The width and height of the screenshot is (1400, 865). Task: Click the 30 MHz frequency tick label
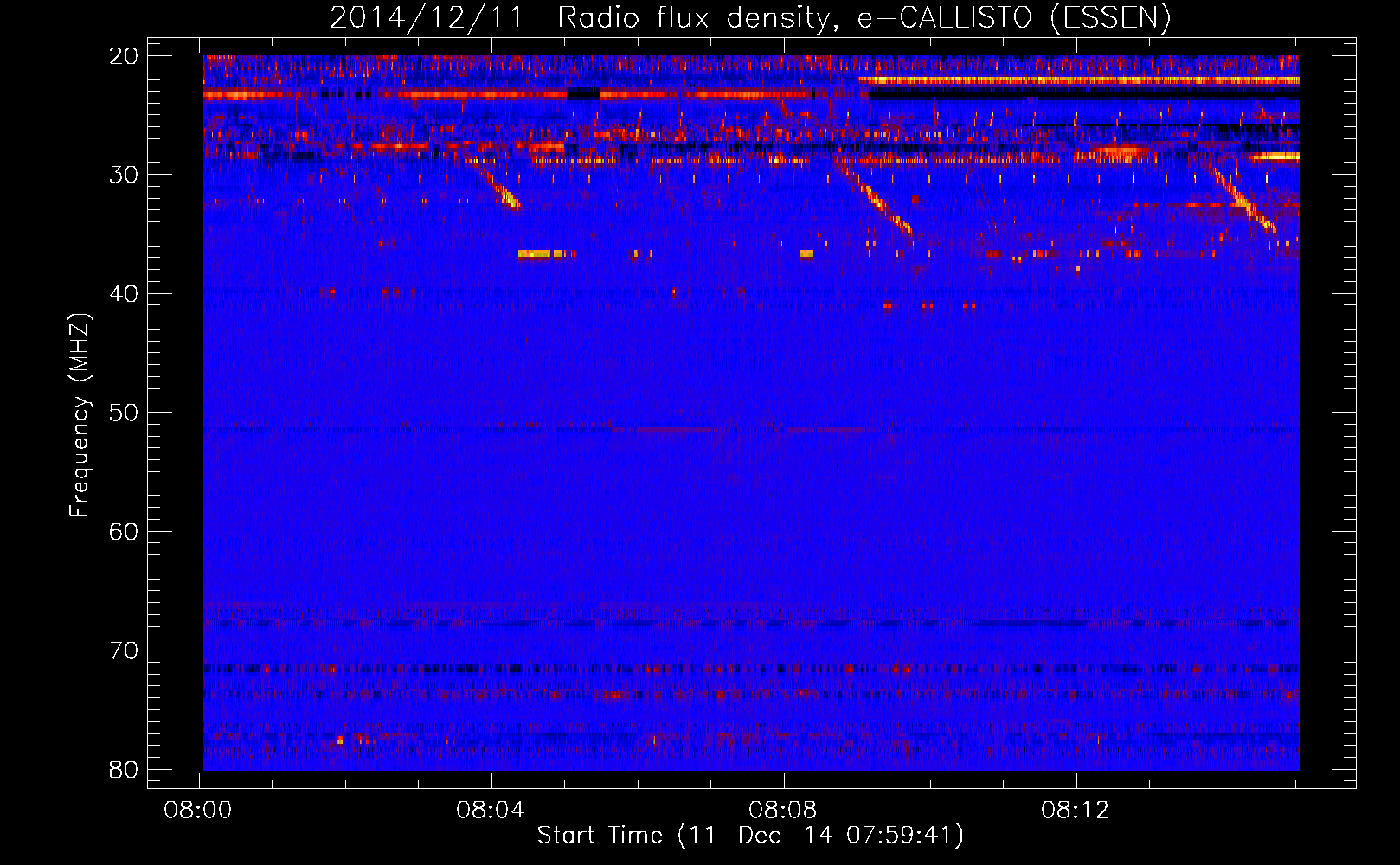(124, 175)
